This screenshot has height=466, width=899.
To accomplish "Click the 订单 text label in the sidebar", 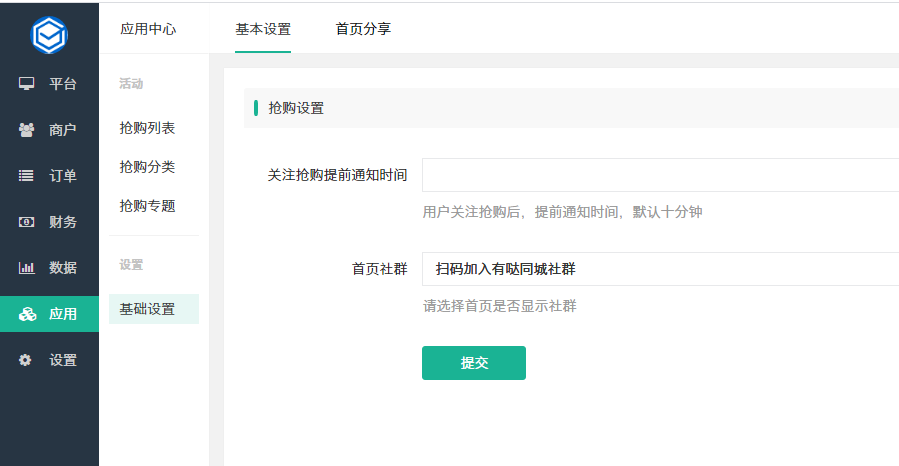I will click(63, 176).
